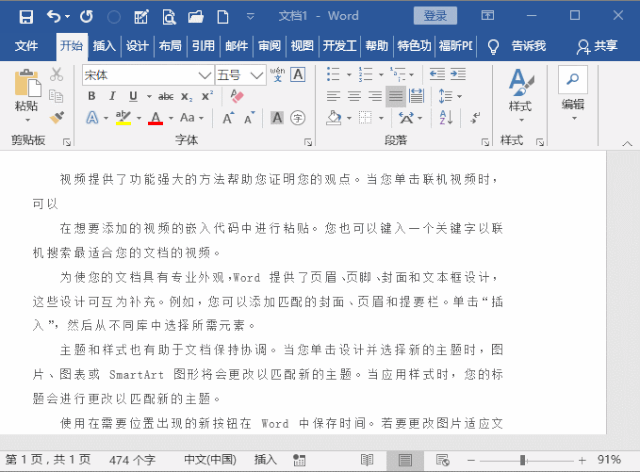
Task: Redo using the repeat arrow icon
Action: [x=87, y=16]
